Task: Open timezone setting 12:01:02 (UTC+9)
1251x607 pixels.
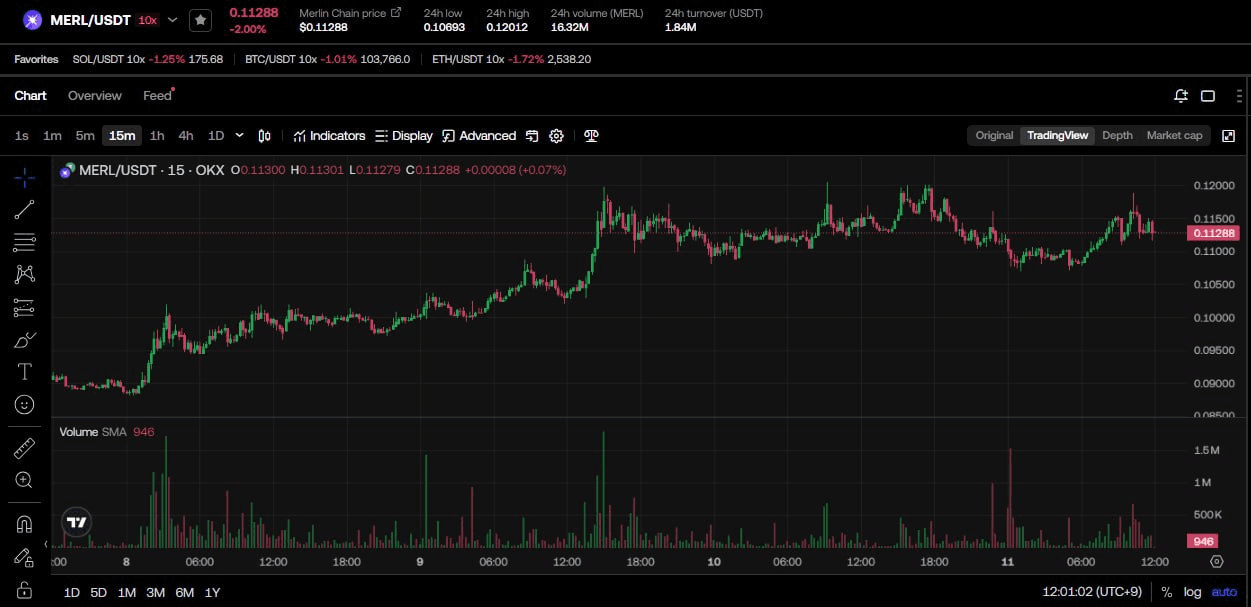Action: coord(1091,592)
